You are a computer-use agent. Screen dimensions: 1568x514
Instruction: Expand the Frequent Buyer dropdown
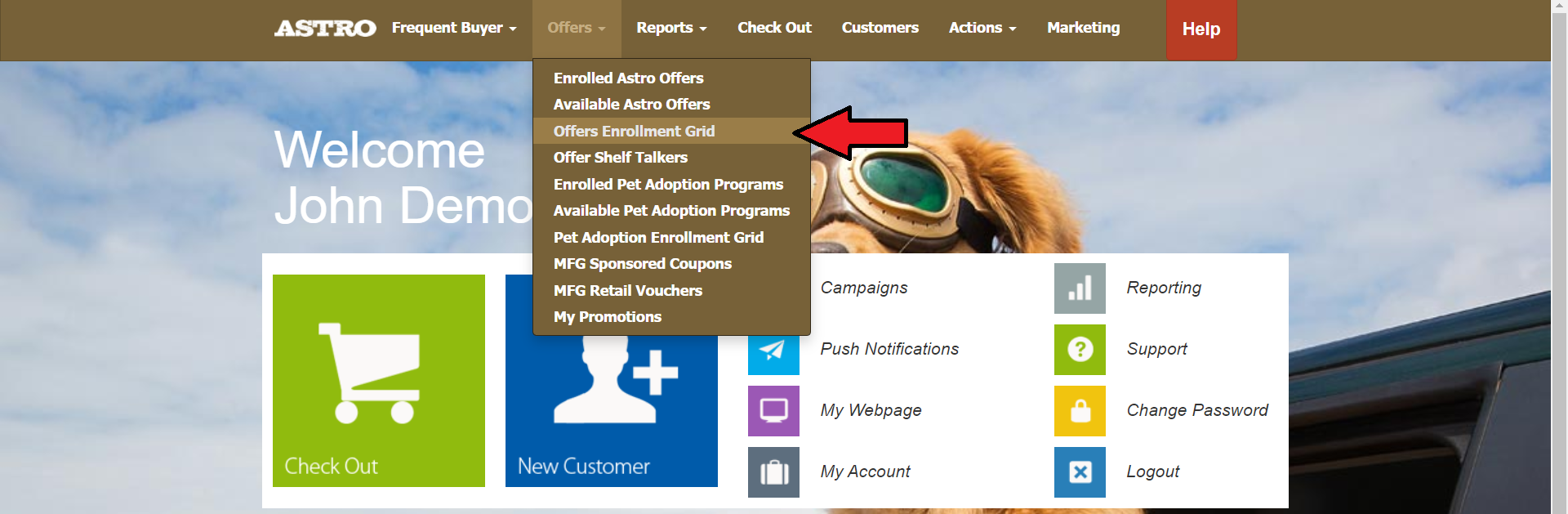(x=454, y=28)
